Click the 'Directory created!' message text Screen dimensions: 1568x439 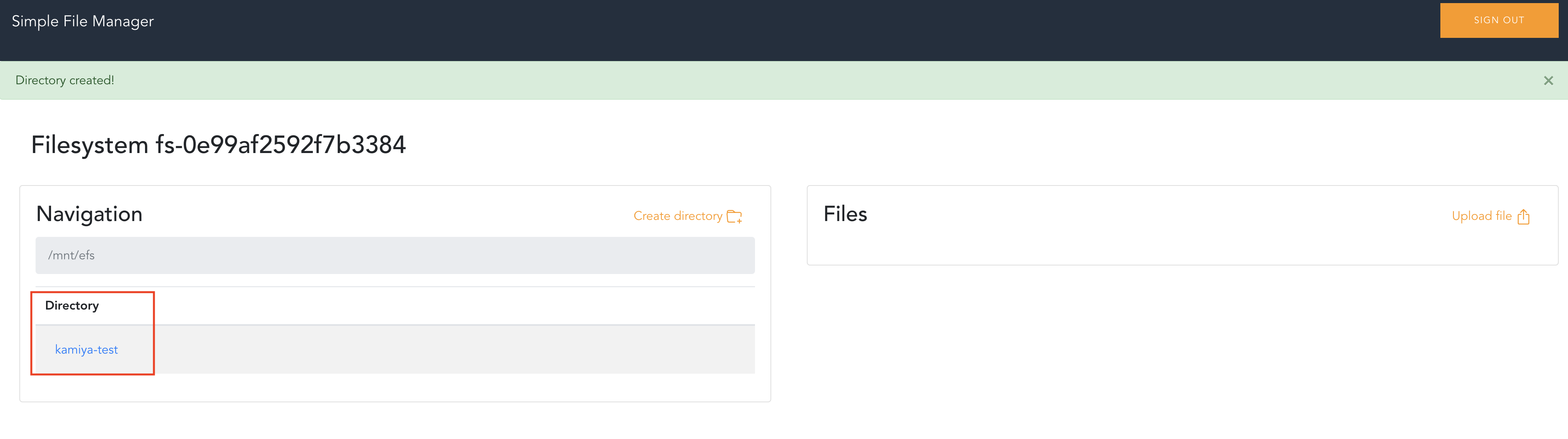[x=65, y=80]
